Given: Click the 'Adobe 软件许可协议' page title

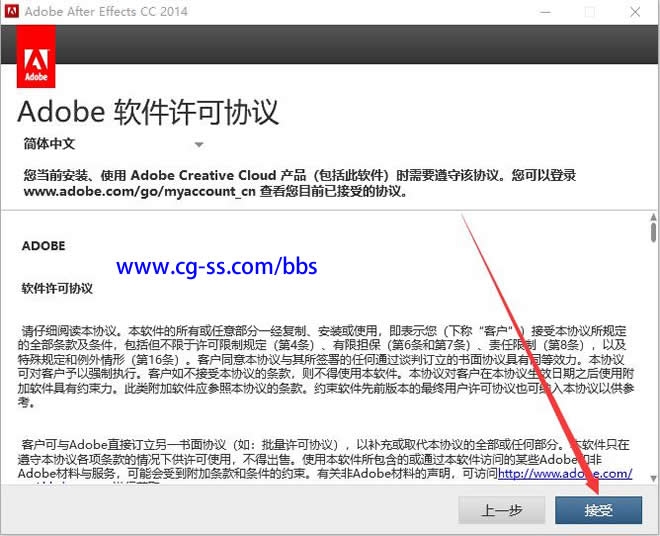Looking at the screenshot, I should 148,110.
